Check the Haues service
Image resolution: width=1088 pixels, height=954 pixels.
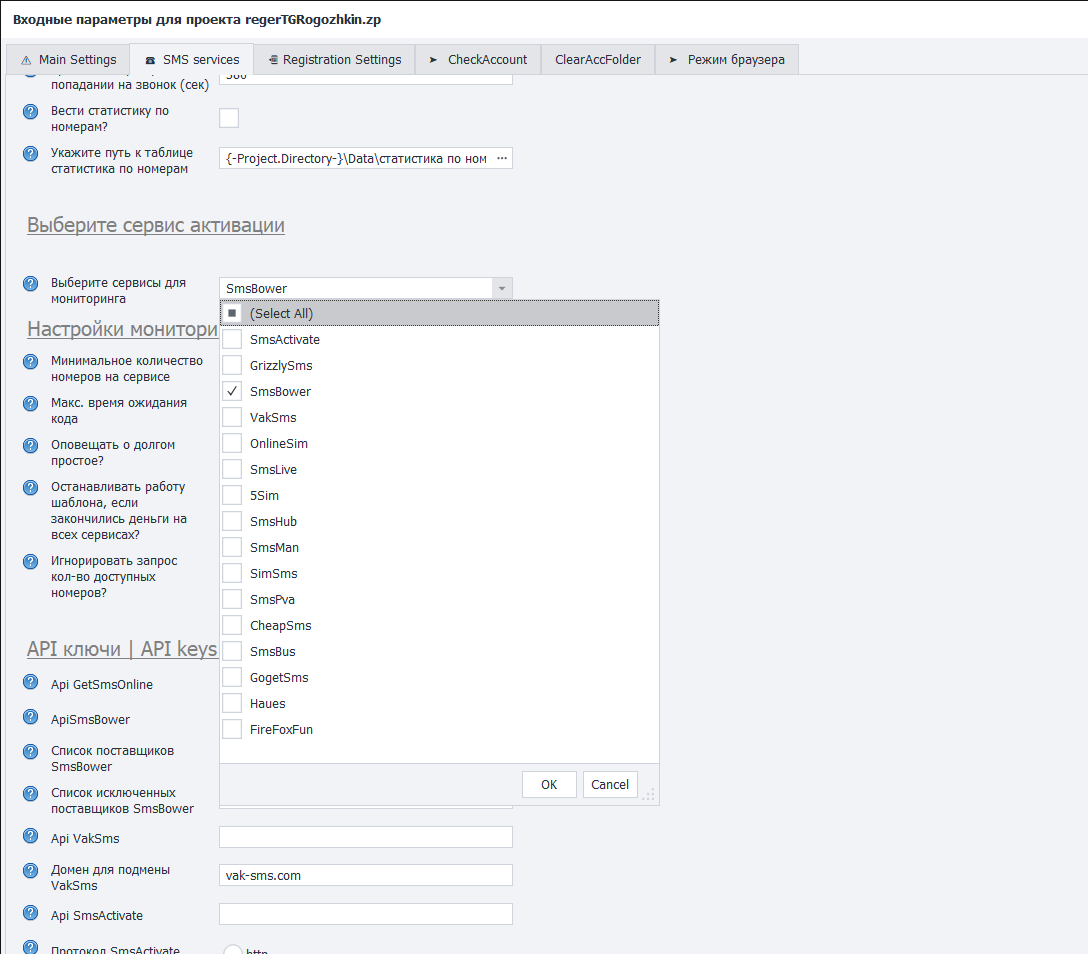[232, 704]
